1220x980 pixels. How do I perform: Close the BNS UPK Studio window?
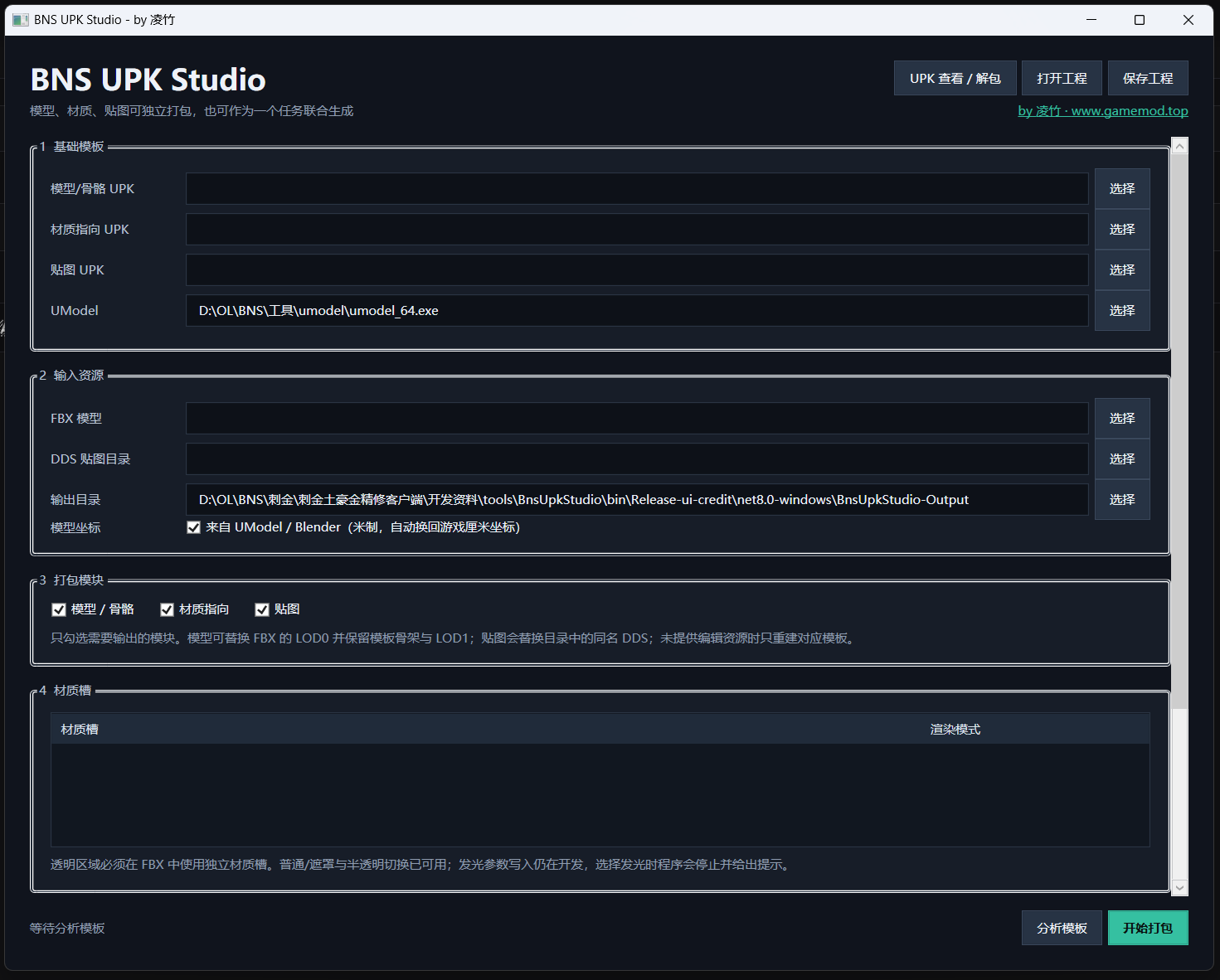[x=1188, y=20]
